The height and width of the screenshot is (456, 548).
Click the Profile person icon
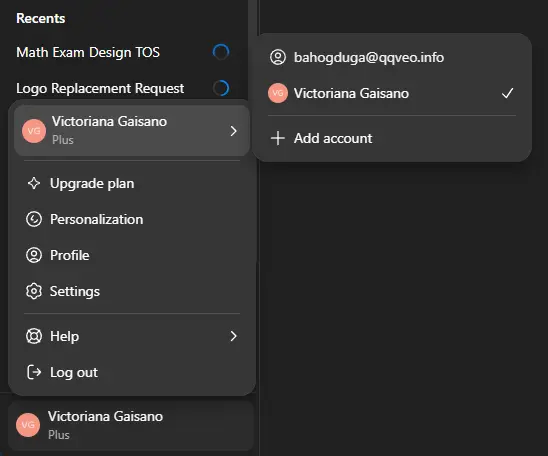point(34,255)
